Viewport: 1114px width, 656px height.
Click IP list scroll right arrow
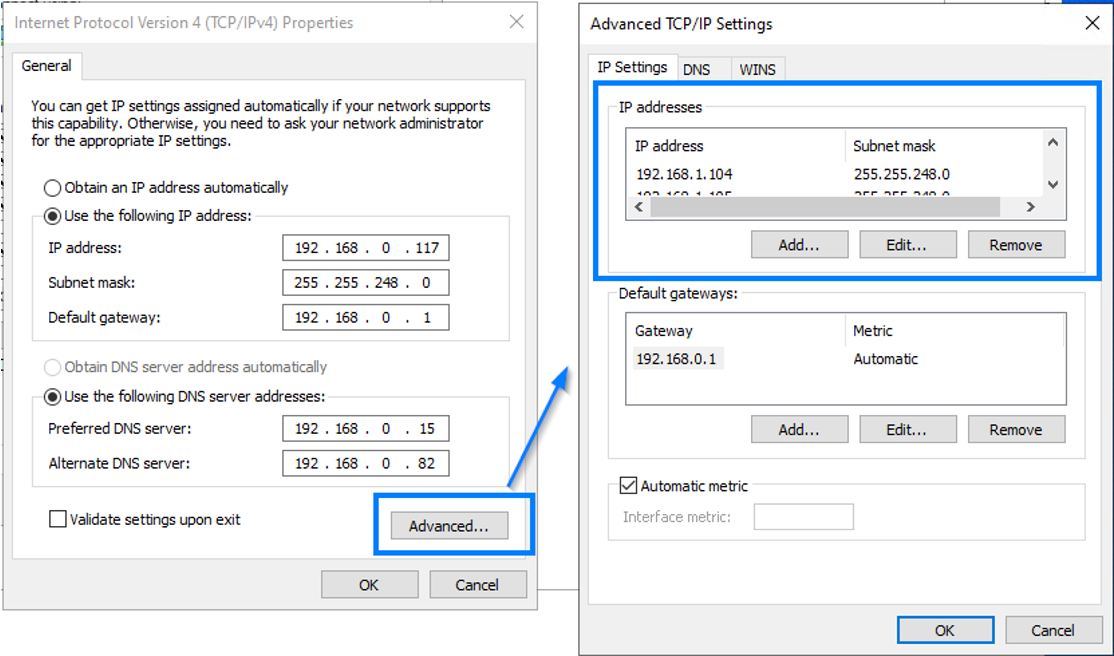(1030, 207)
